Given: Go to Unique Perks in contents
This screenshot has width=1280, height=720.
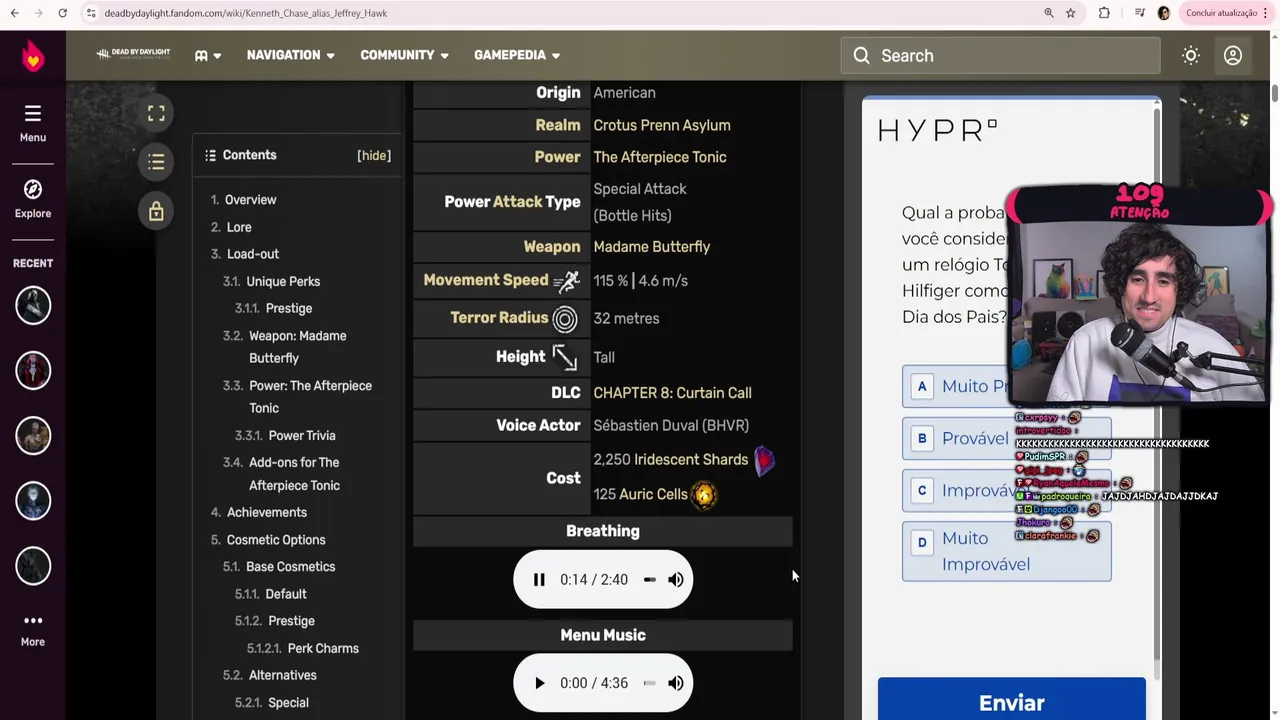Looking at the screenshot, I should click(x=283, y=282).
